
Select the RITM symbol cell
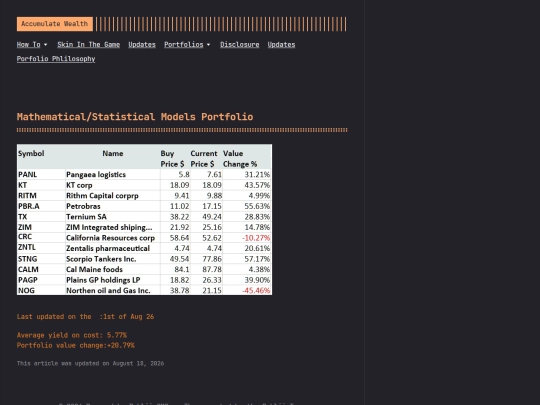[x=41, y=196]
